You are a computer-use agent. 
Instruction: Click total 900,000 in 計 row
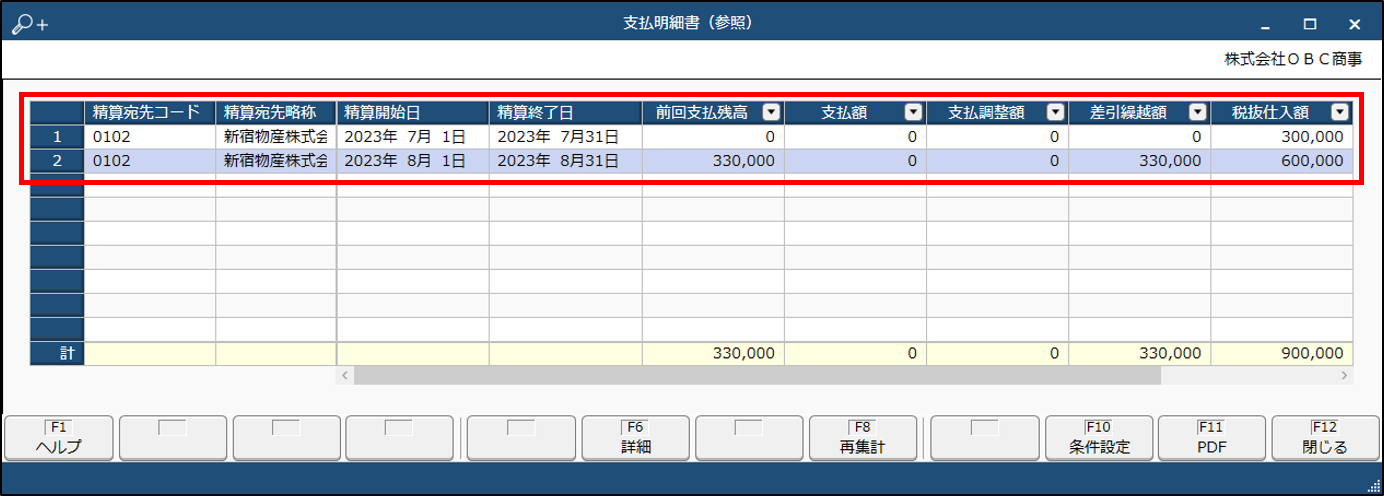click(1282, 354)
